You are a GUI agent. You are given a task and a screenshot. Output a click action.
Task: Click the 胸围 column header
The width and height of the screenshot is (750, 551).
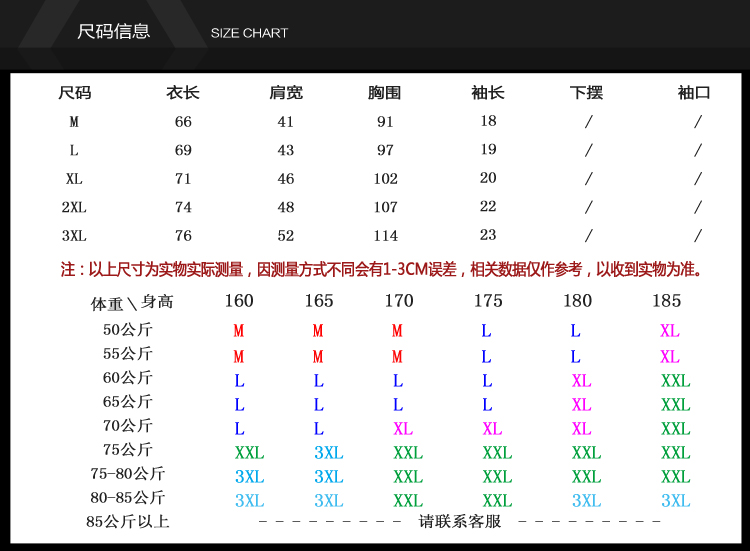[x=385, y=92]
